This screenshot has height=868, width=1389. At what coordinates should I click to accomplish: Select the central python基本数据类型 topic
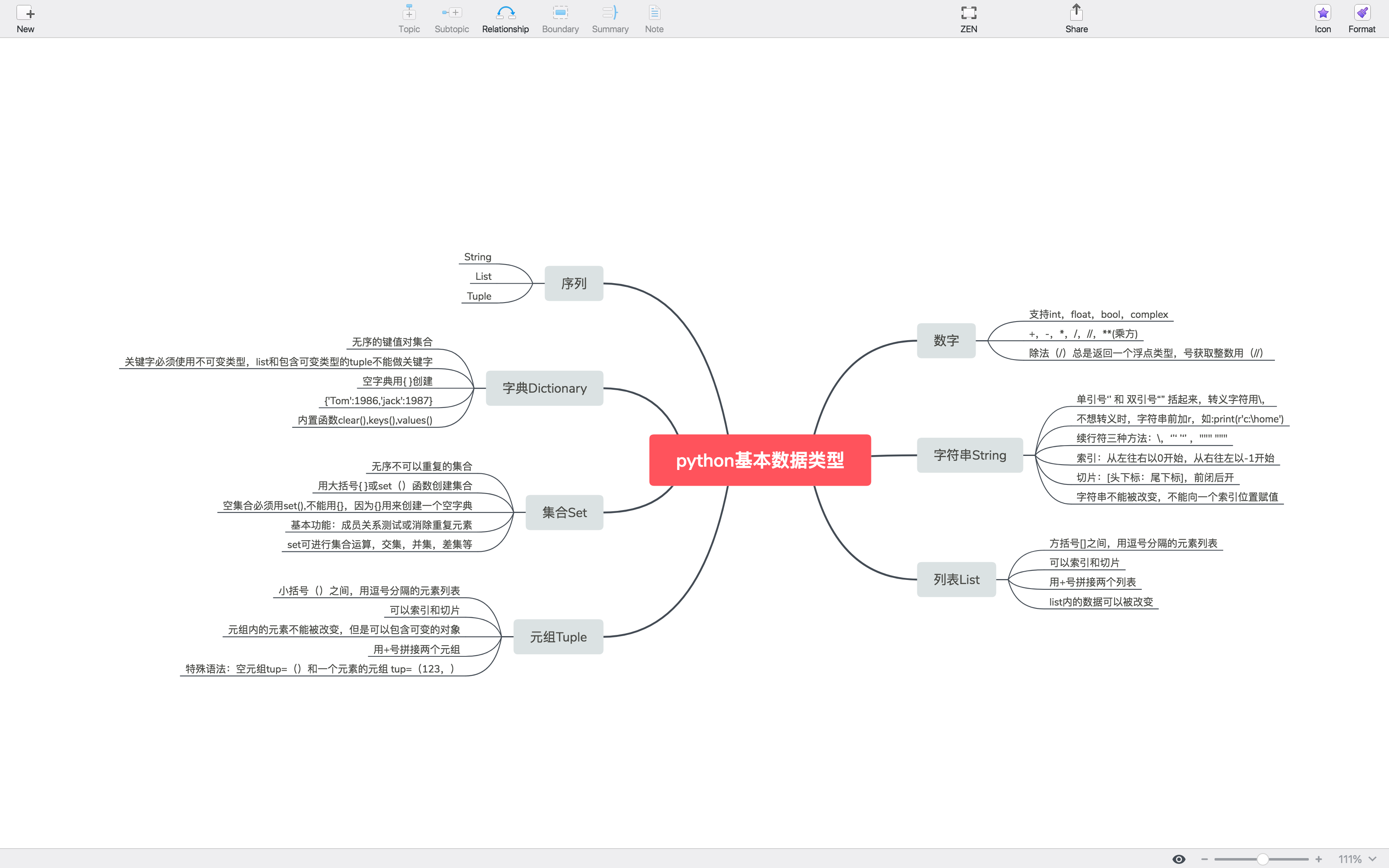(759, 460)
